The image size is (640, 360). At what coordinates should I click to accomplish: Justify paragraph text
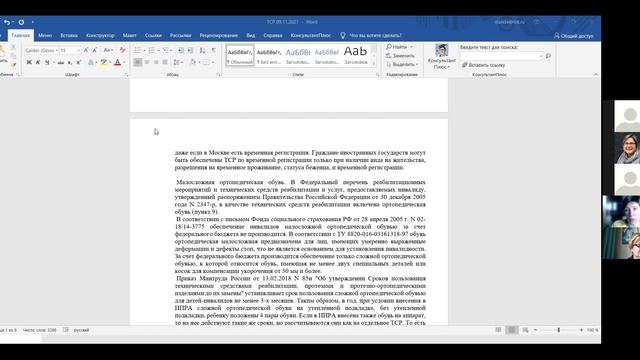click(x=165, y=62)
